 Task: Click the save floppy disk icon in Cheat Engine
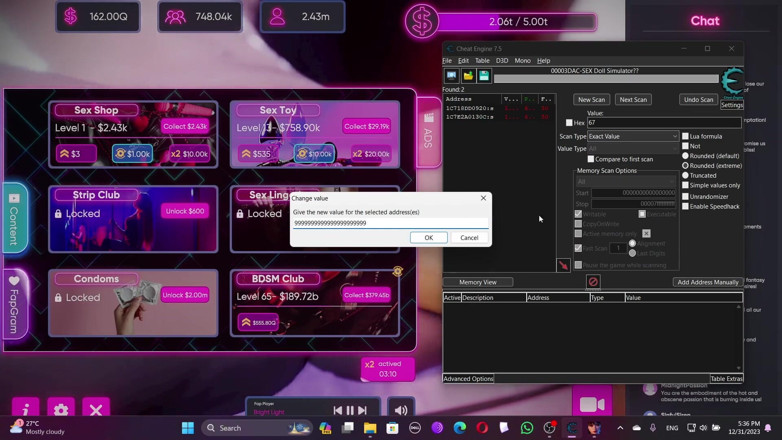coord(484,76)
